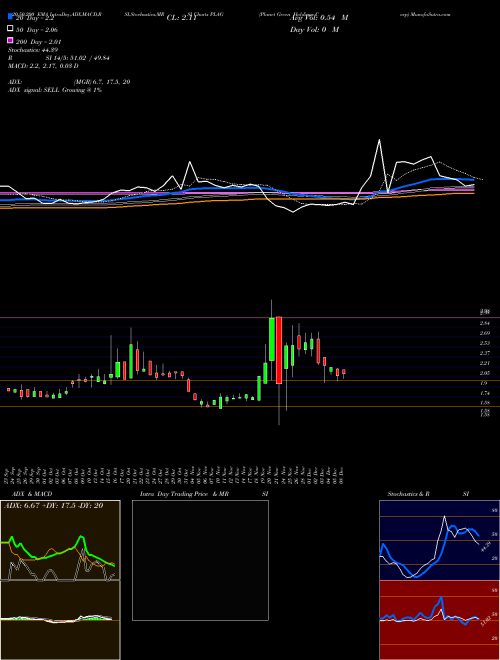
Task: Click the 'ADX signal: SELL Growing @ 1%' line
Action: [55, 90]
